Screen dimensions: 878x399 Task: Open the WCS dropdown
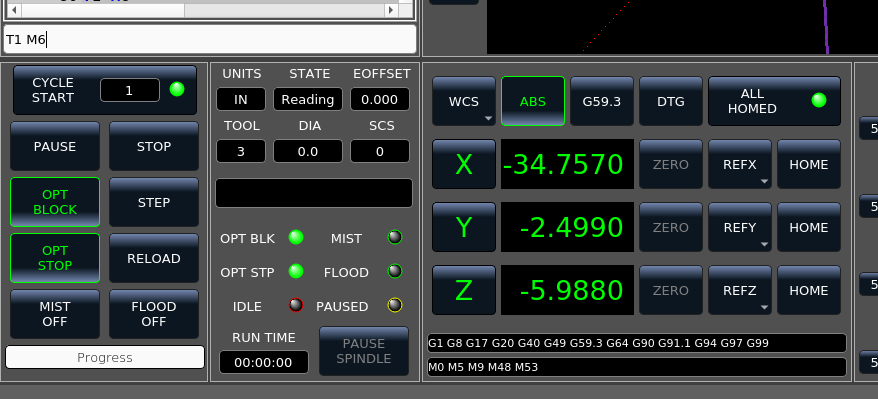click(x=464, y=101)
